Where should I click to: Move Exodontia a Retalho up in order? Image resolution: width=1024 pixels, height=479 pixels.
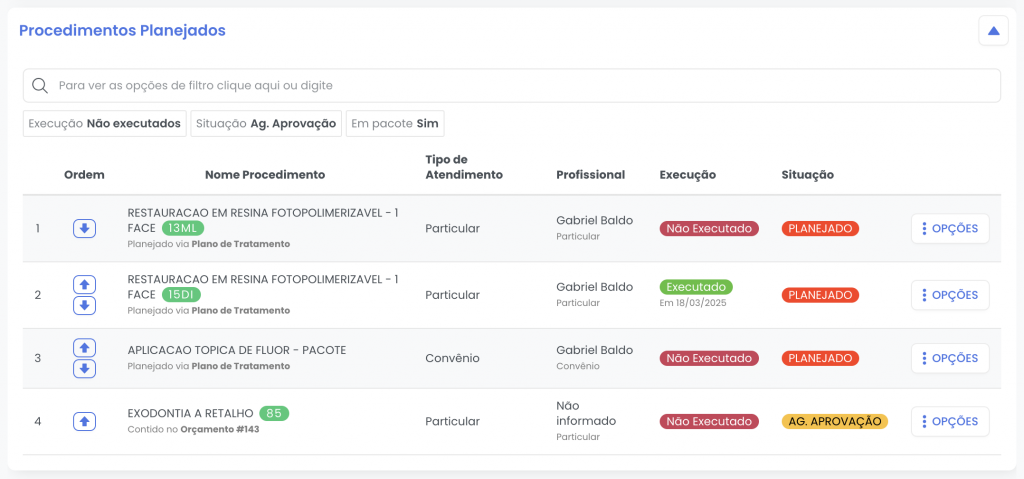(x=85, y=421)
